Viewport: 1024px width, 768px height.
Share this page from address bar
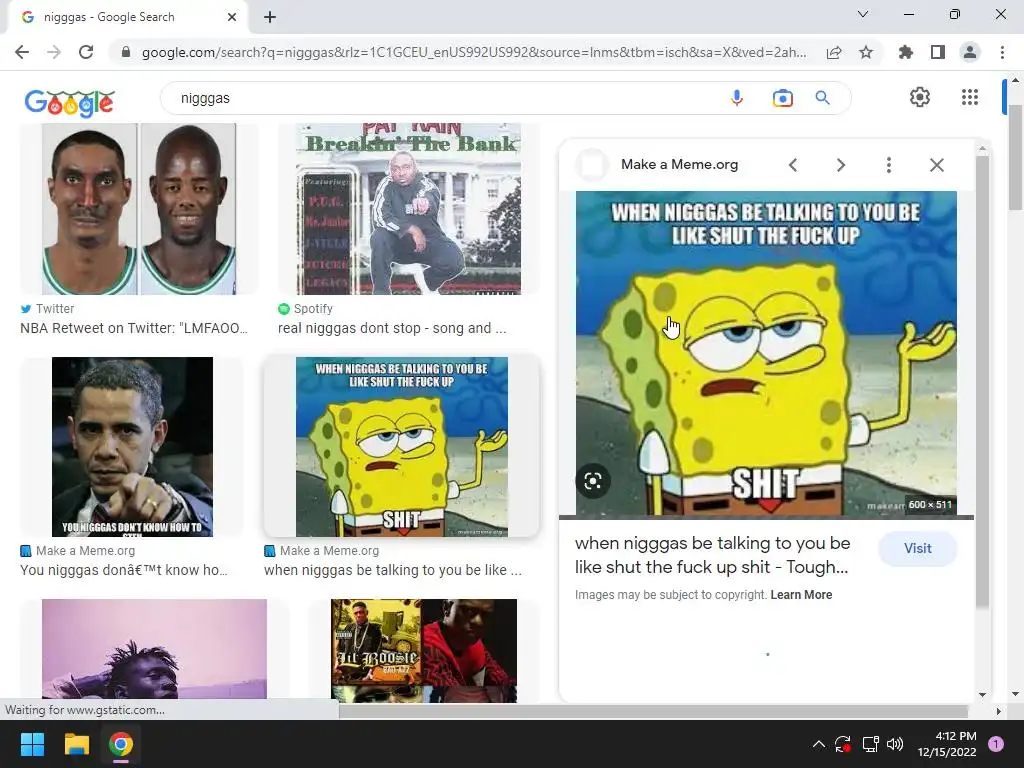tap(834, 52)
